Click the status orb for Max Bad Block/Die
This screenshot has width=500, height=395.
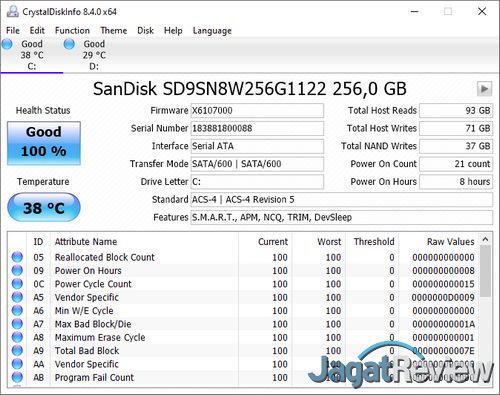(x=17, y=324)
